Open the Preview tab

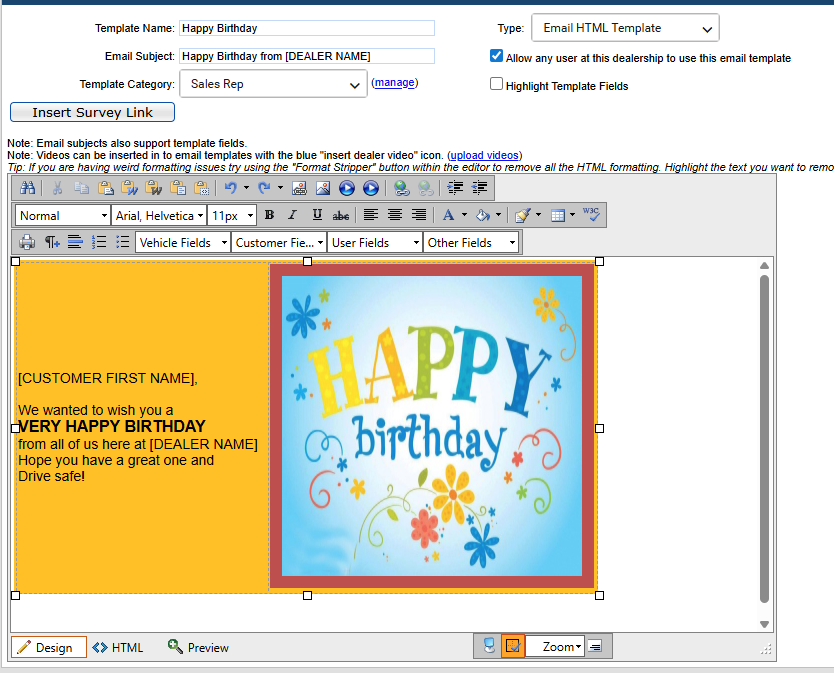pos(198,647)
